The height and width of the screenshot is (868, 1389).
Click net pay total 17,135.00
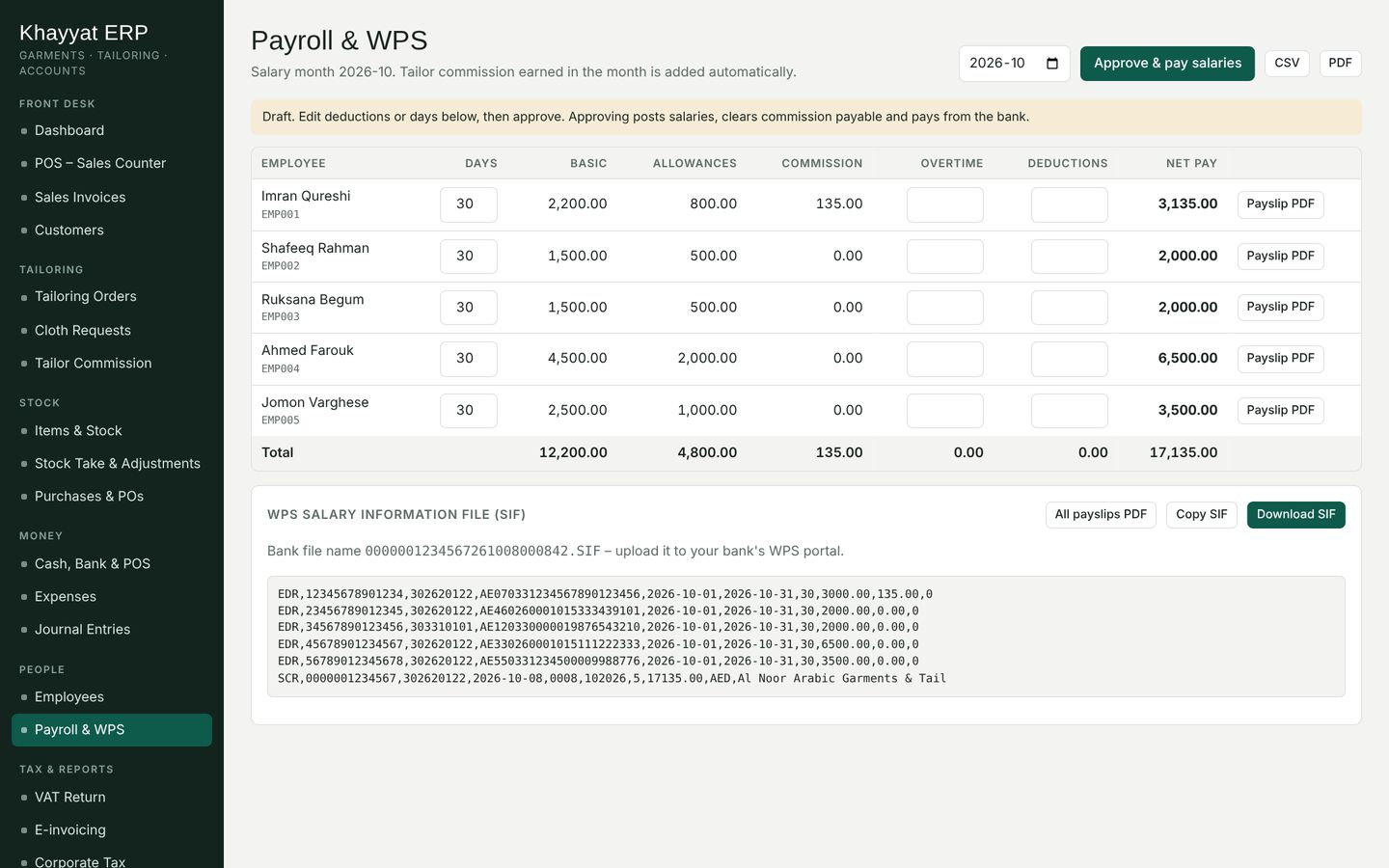click(x=1184, y=452)
